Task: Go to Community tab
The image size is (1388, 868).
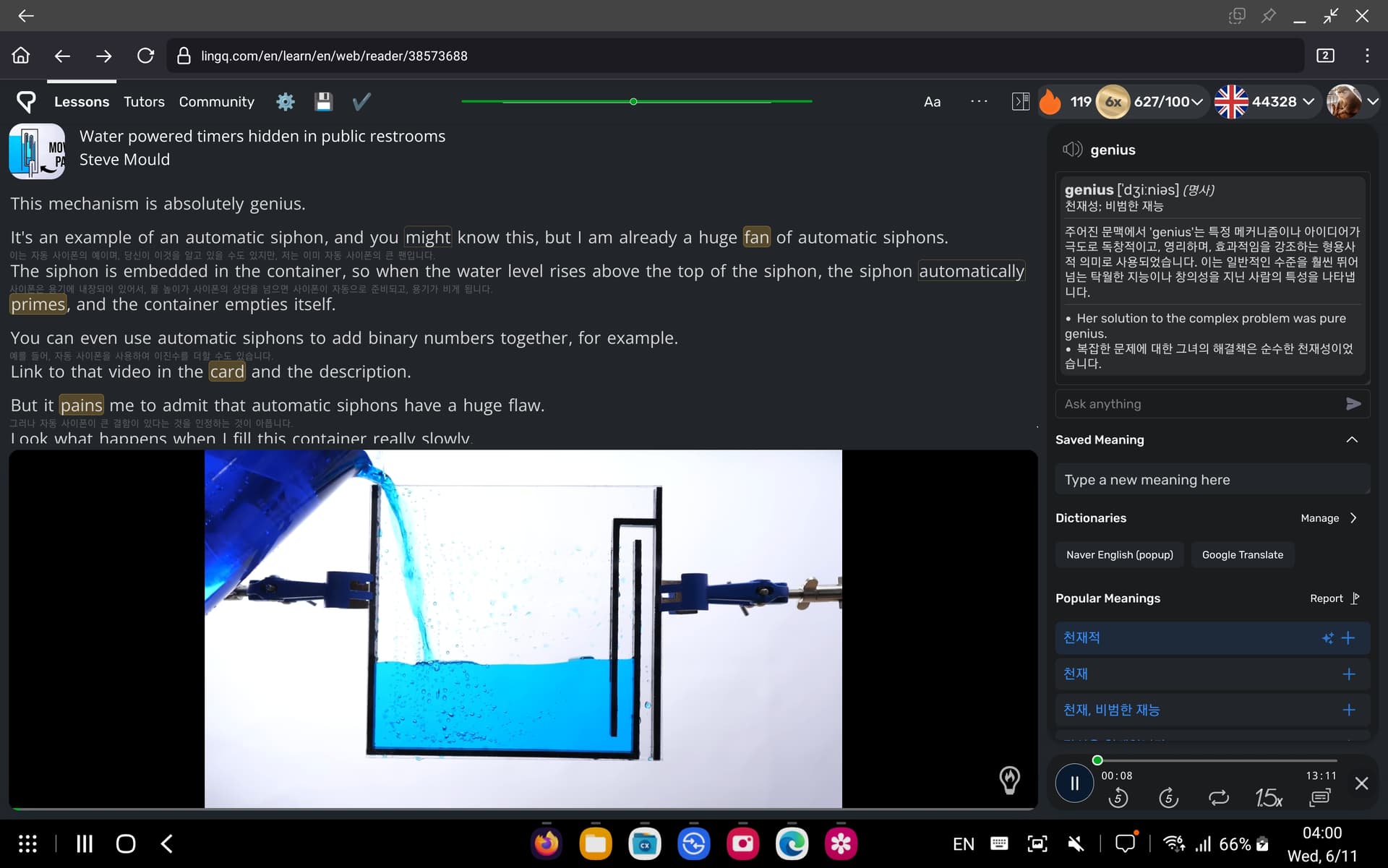Action: [x=217, y=102]
